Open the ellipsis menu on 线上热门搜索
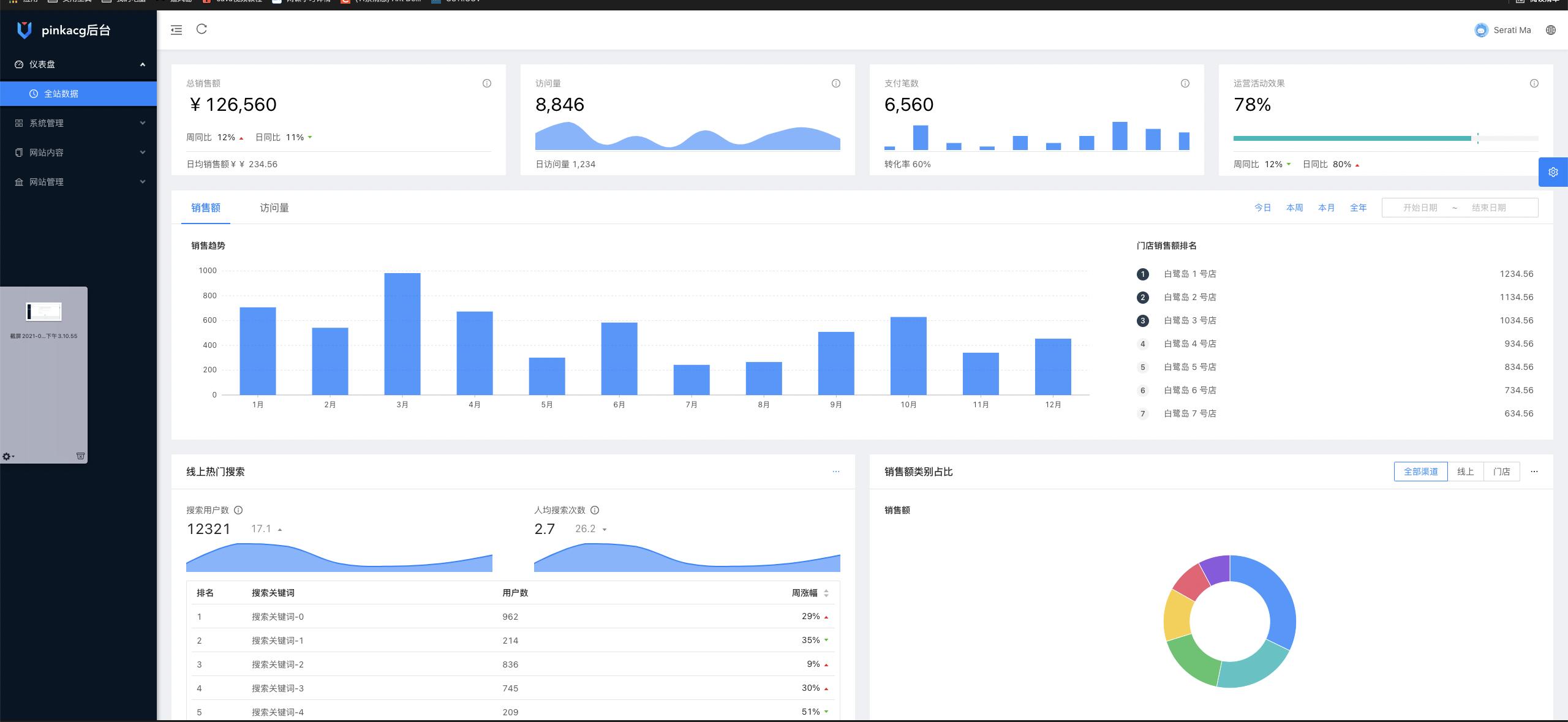The height and width of the screenshot is (722, 1568). pos(835,472)
